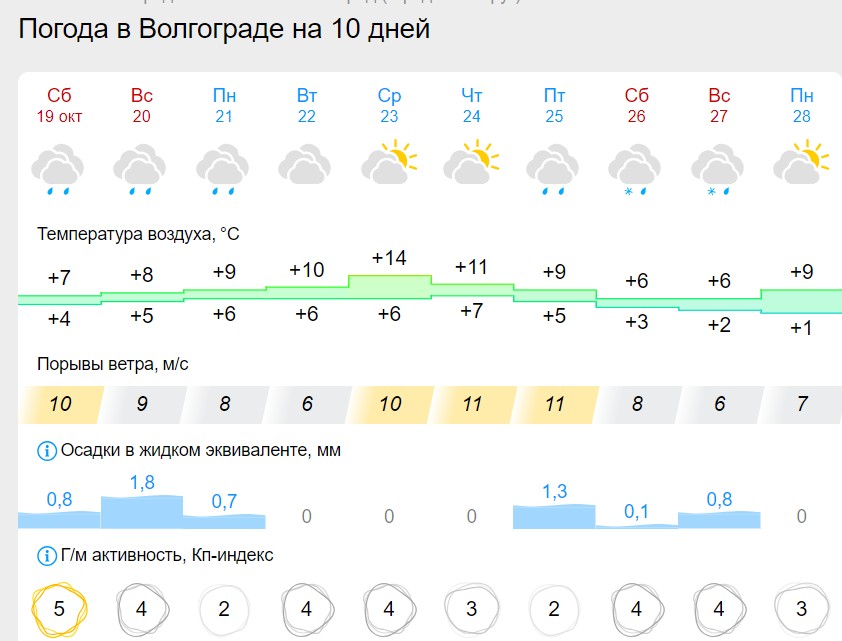Click the cloudy weather icon for Tuesday 22
The height and width of the screenshot is (641, 842).
tap(306, 164)
